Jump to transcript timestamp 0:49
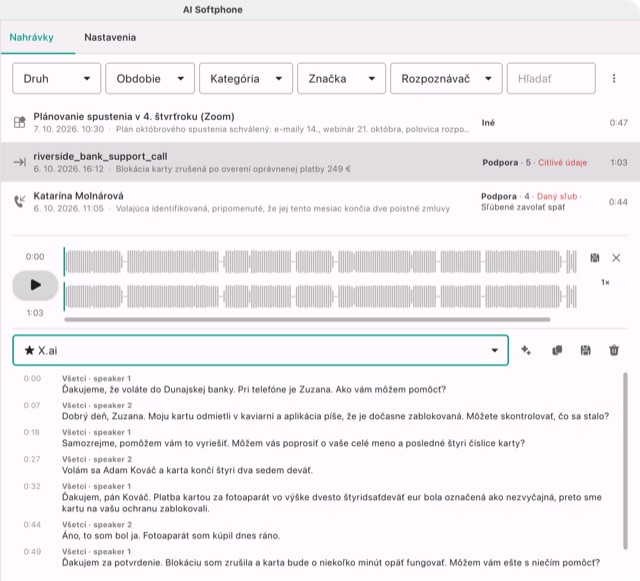This screenshot has width=640, height=581. 32,552
